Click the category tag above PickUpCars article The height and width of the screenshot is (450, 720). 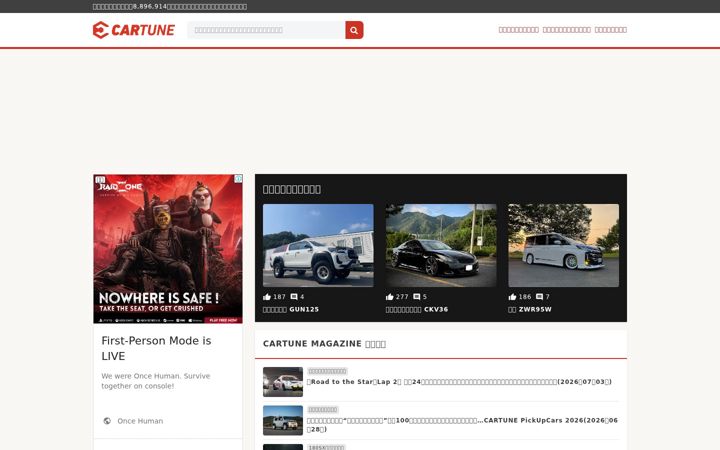click(322, 410)
